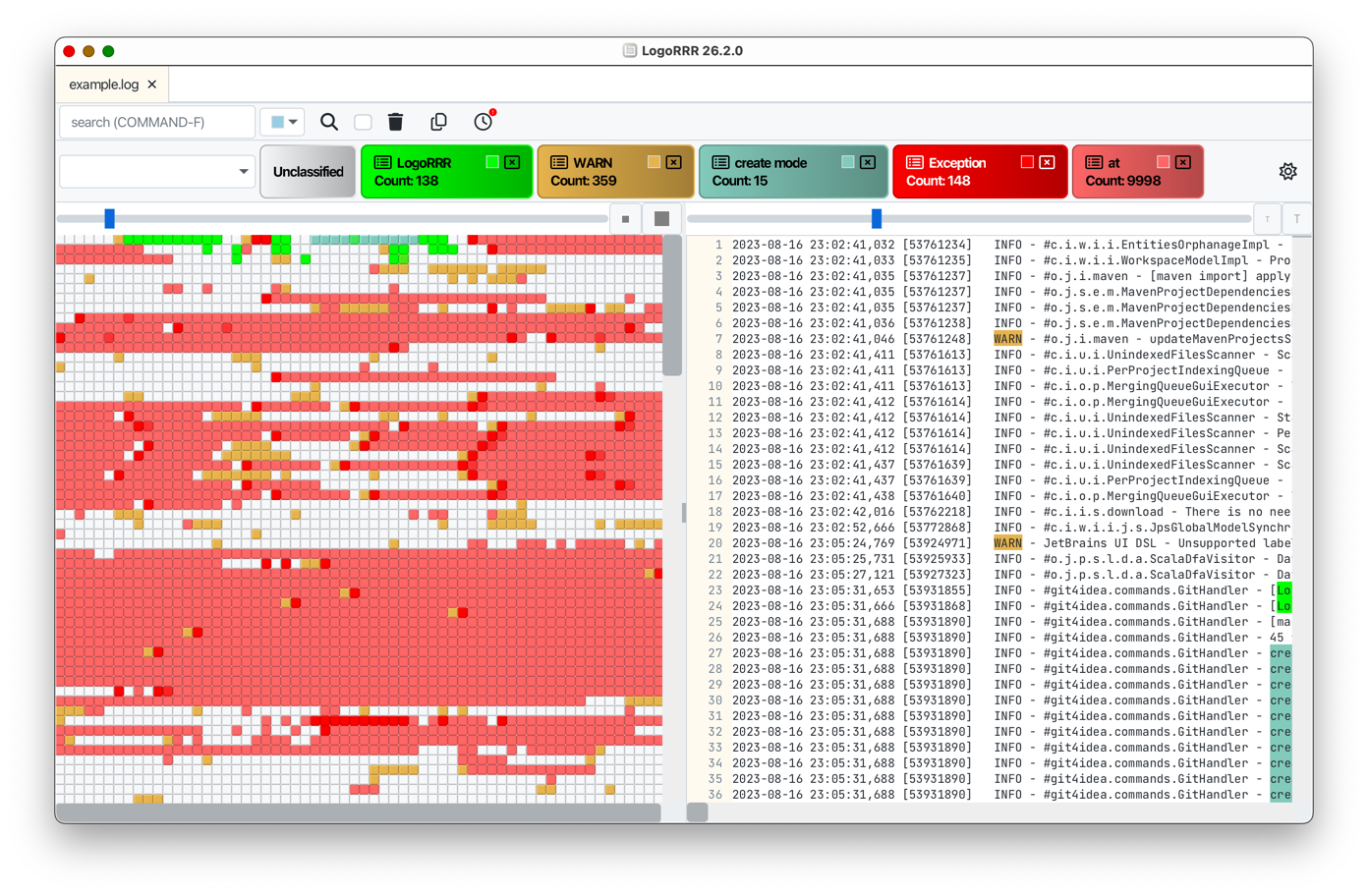Viewport: 1368px width, 896px height.
Task: Click the list icon on 'at' filter
Action: [1094, 162]
